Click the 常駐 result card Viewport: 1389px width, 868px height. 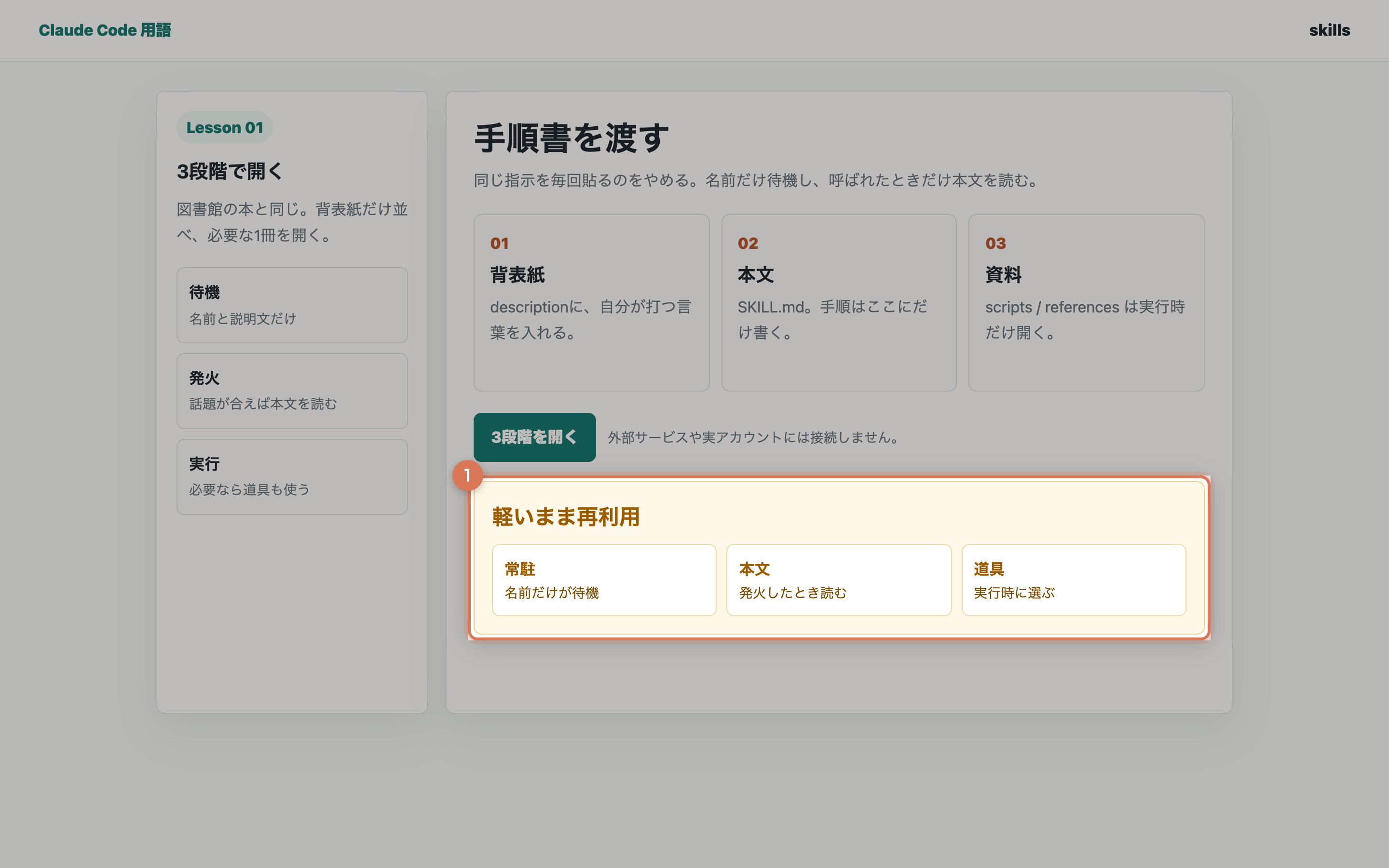click(x=604, y=580)
